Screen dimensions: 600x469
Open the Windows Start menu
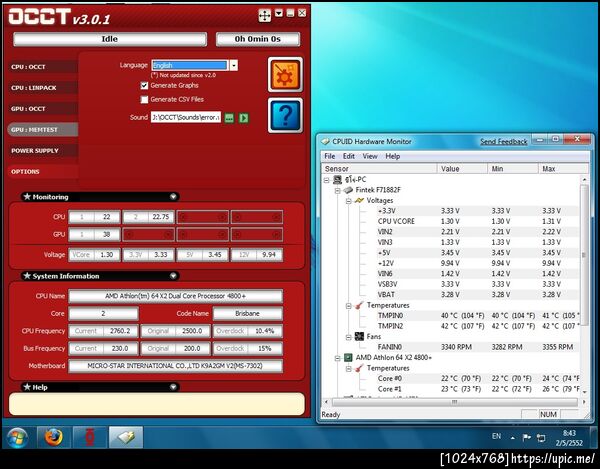coord(17,438)
